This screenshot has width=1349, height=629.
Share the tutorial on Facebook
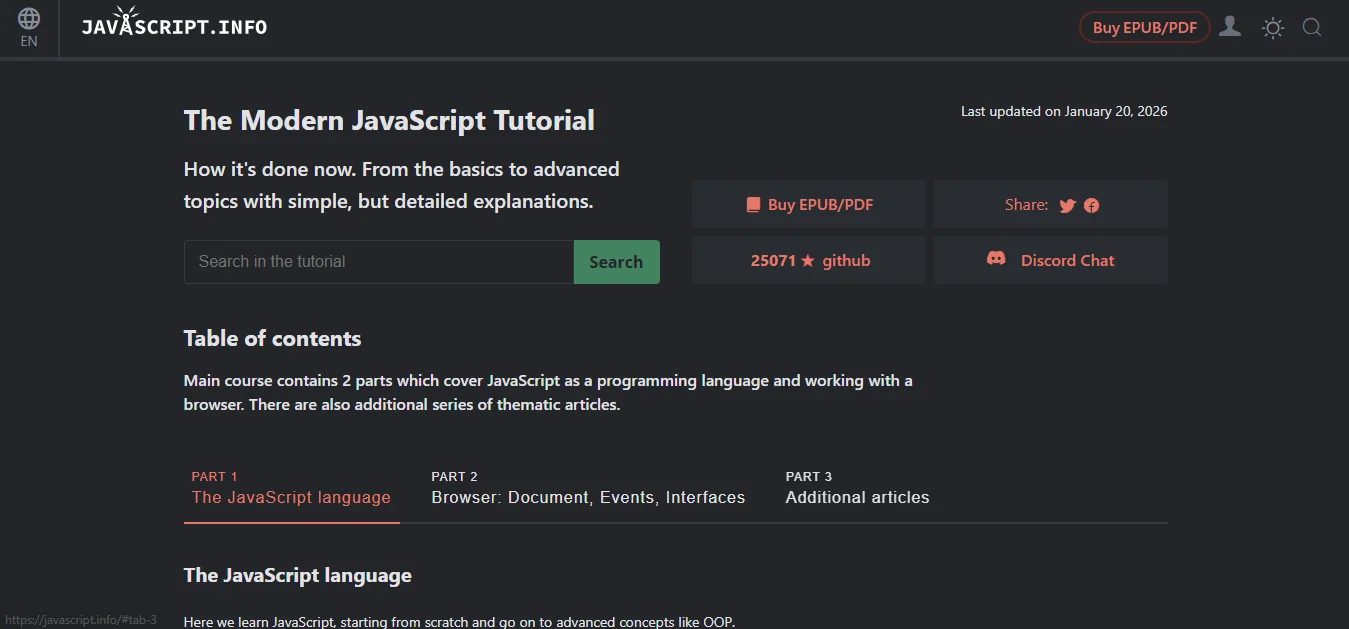[1091, 205]
